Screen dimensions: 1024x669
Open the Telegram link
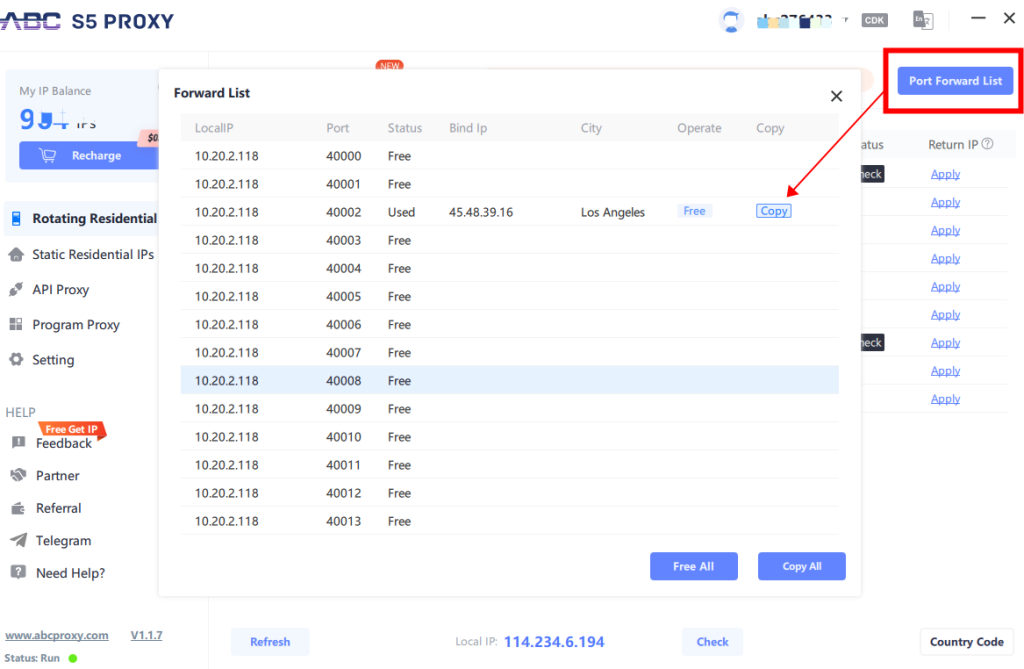[x=63, y=541]
